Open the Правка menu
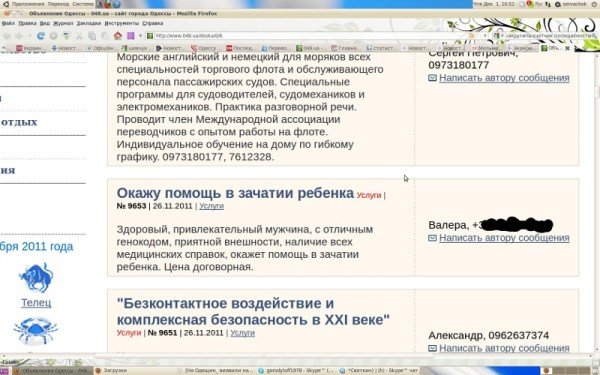Image resolution: width=600 pixels, height=375 pixels. [28, 23]
